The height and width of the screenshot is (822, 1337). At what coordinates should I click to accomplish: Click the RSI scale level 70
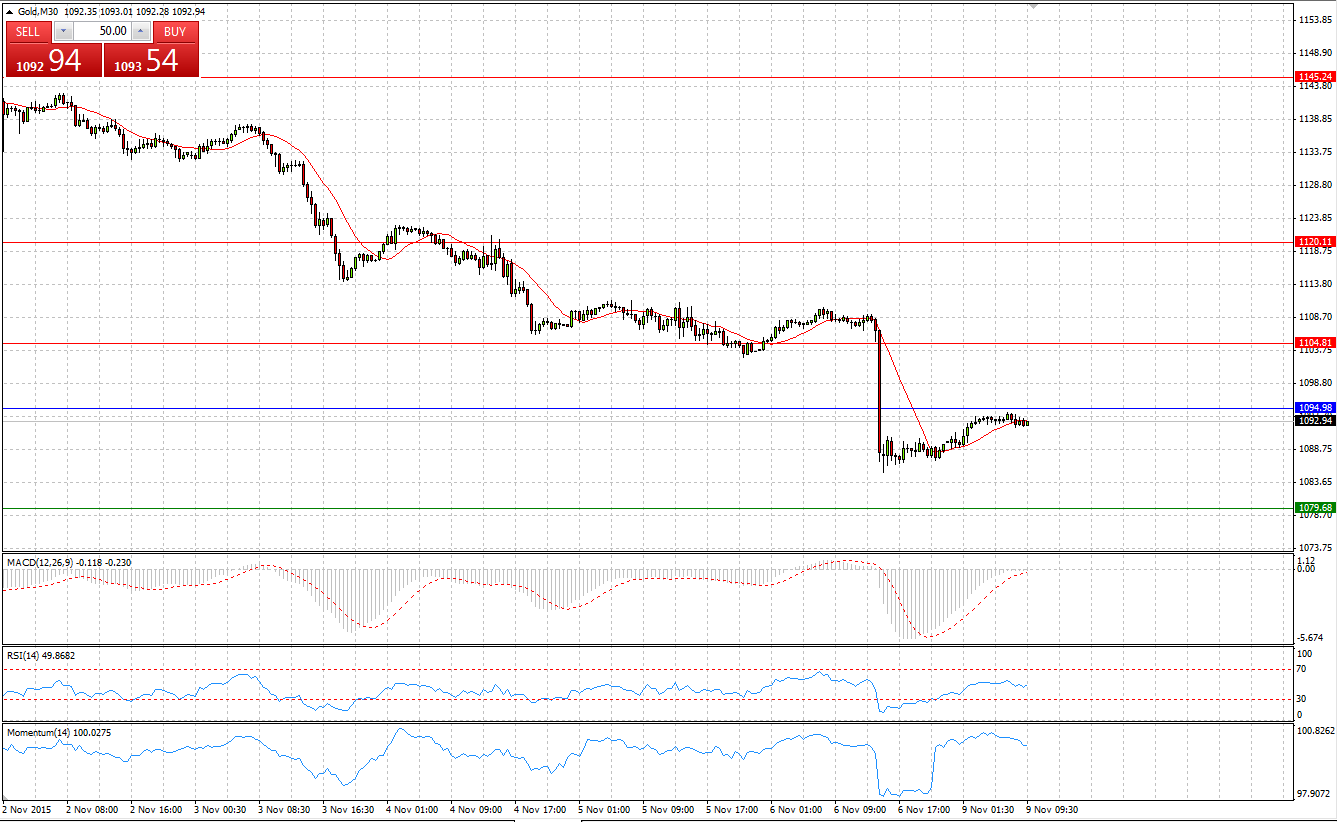[x=1302, y=669]
